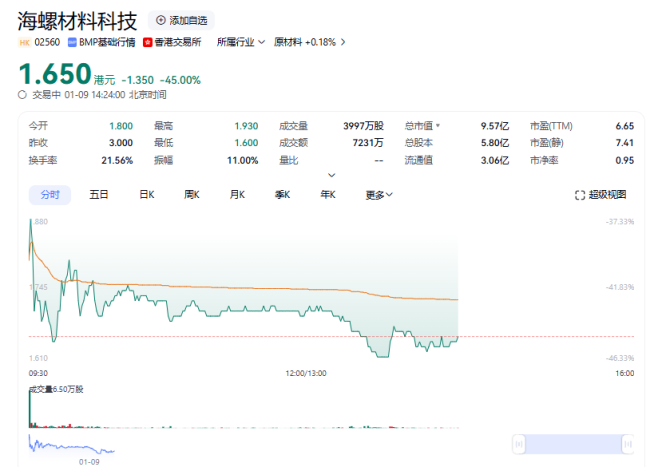This screenshot has height=467, width=650.
Task: Click the 流通值 value 3.06亿
Action: pyautogui.click(x=495, y=160)
